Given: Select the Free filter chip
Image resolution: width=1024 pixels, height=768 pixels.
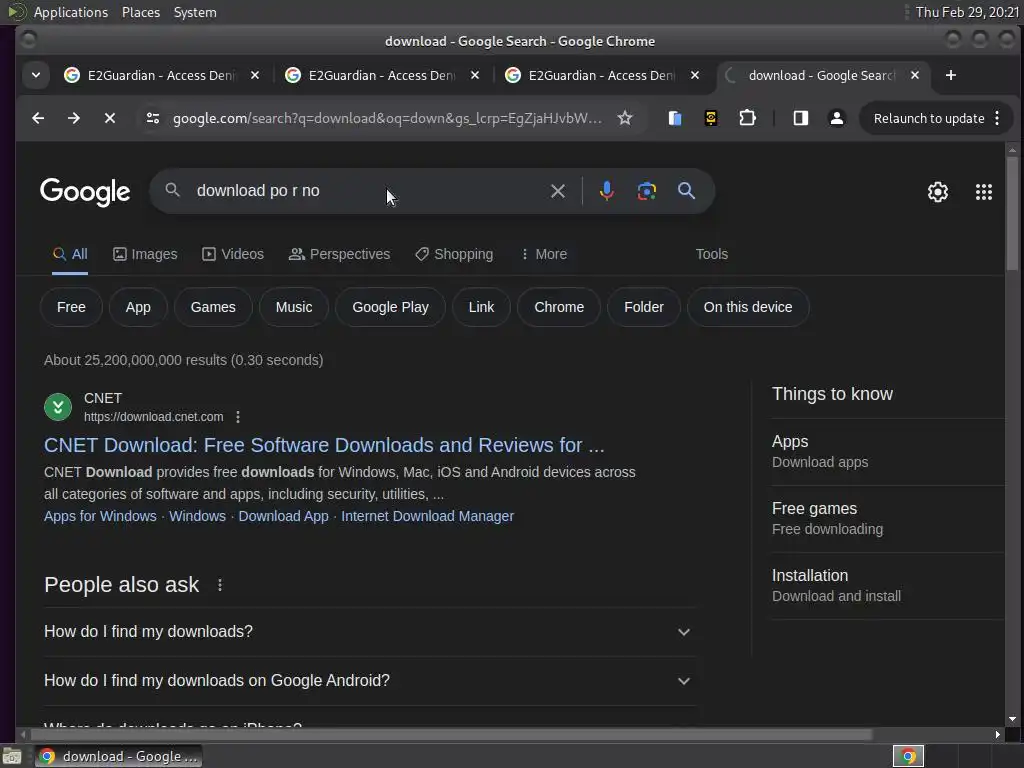Looking at the screenshot, I should click(71, 307).
